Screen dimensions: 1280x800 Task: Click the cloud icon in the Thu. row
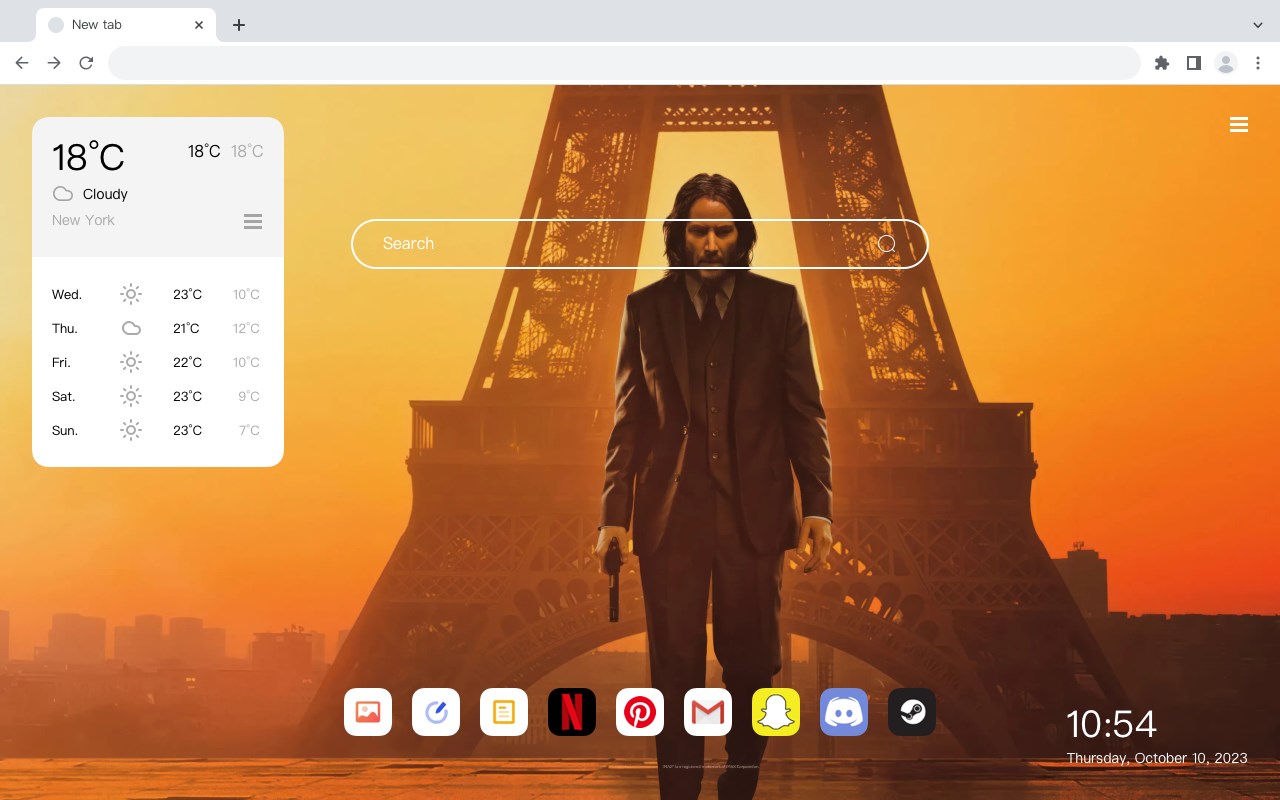click(x=131, y=328)
